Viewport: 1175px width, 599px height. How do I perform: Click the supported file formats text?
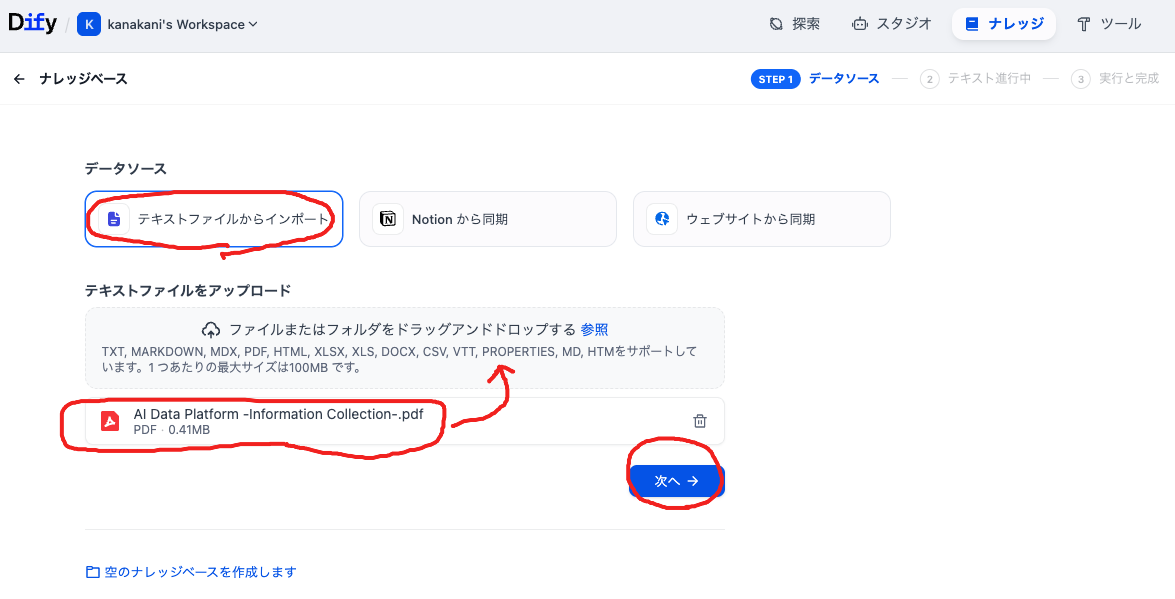pyautogui.click(x=399, y=359)
